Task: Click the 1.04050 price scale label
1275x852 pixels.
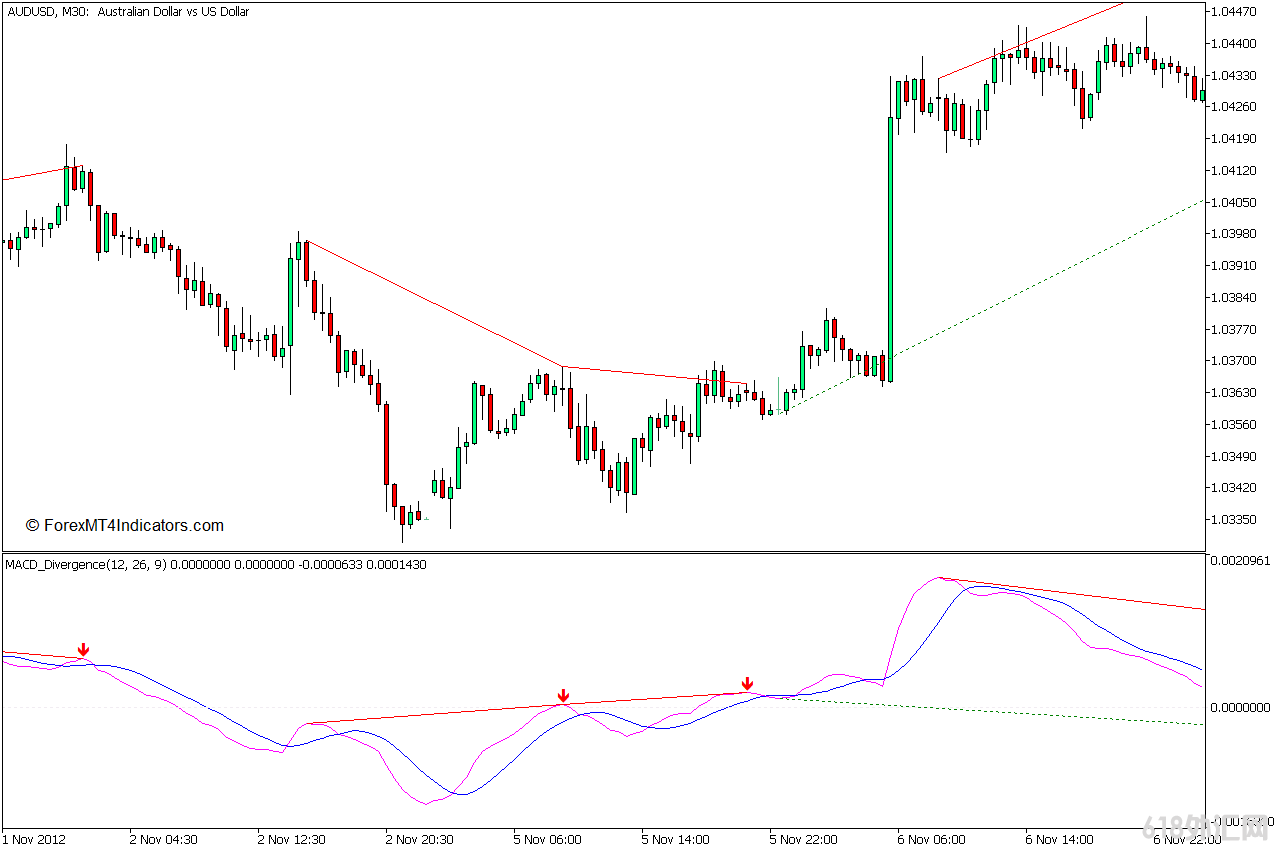Action: (x=1232, y=202)
